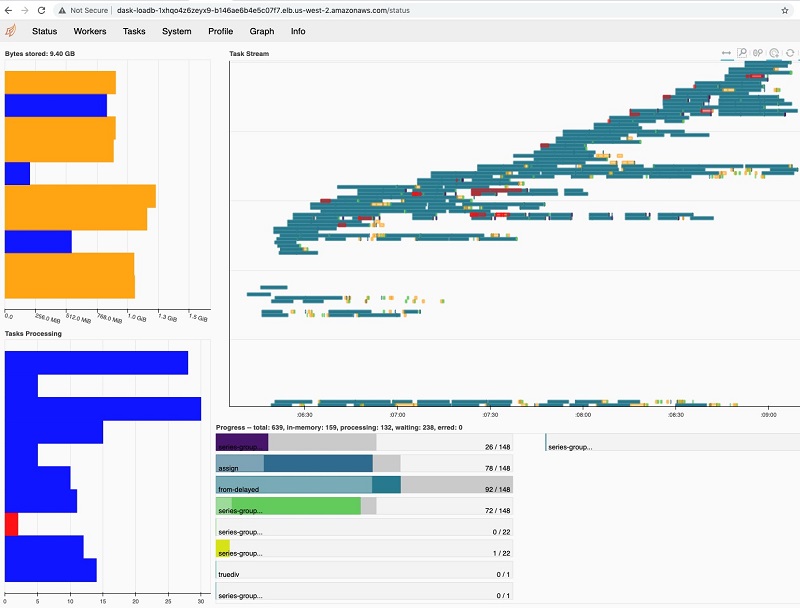This screenshot has height=608, width=800.
Task: Select the Box Zoom tool in Task Stream toolbar
Action: [x=742, y=53]
